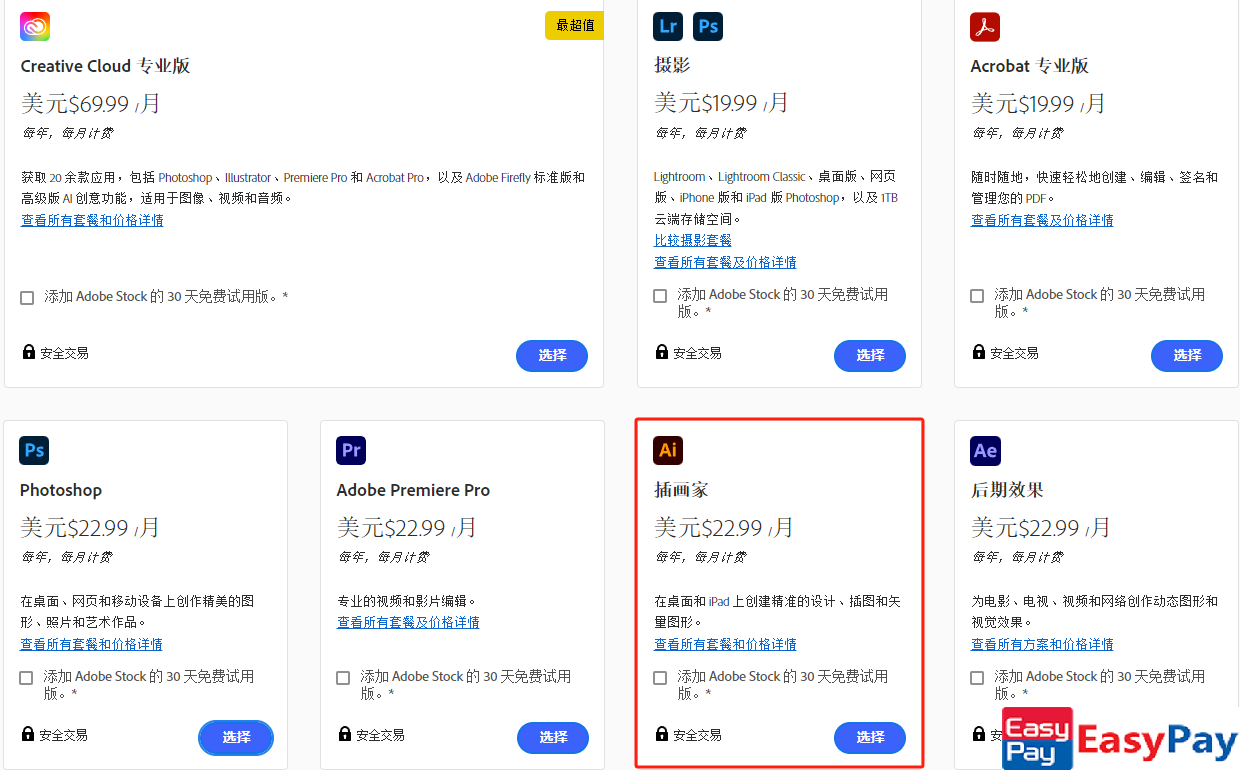Open 查看所有方案和价格详情 in 后期效果 card
The image size is (1240, 770).
tap(1042, 644)
